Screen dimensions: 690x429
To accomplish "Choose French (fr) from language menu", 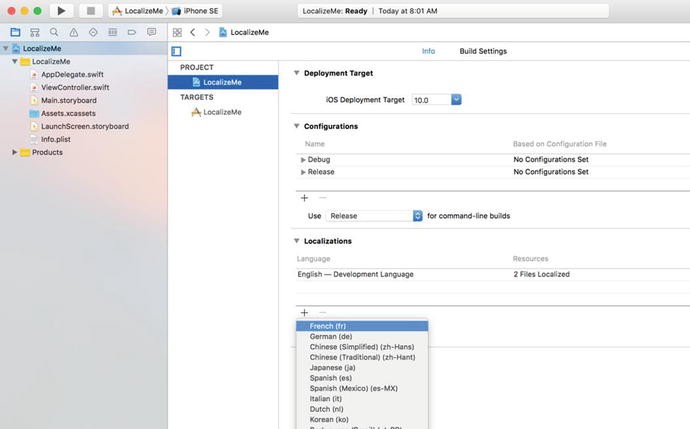I will pyautogui.click(x=362, y=326).
